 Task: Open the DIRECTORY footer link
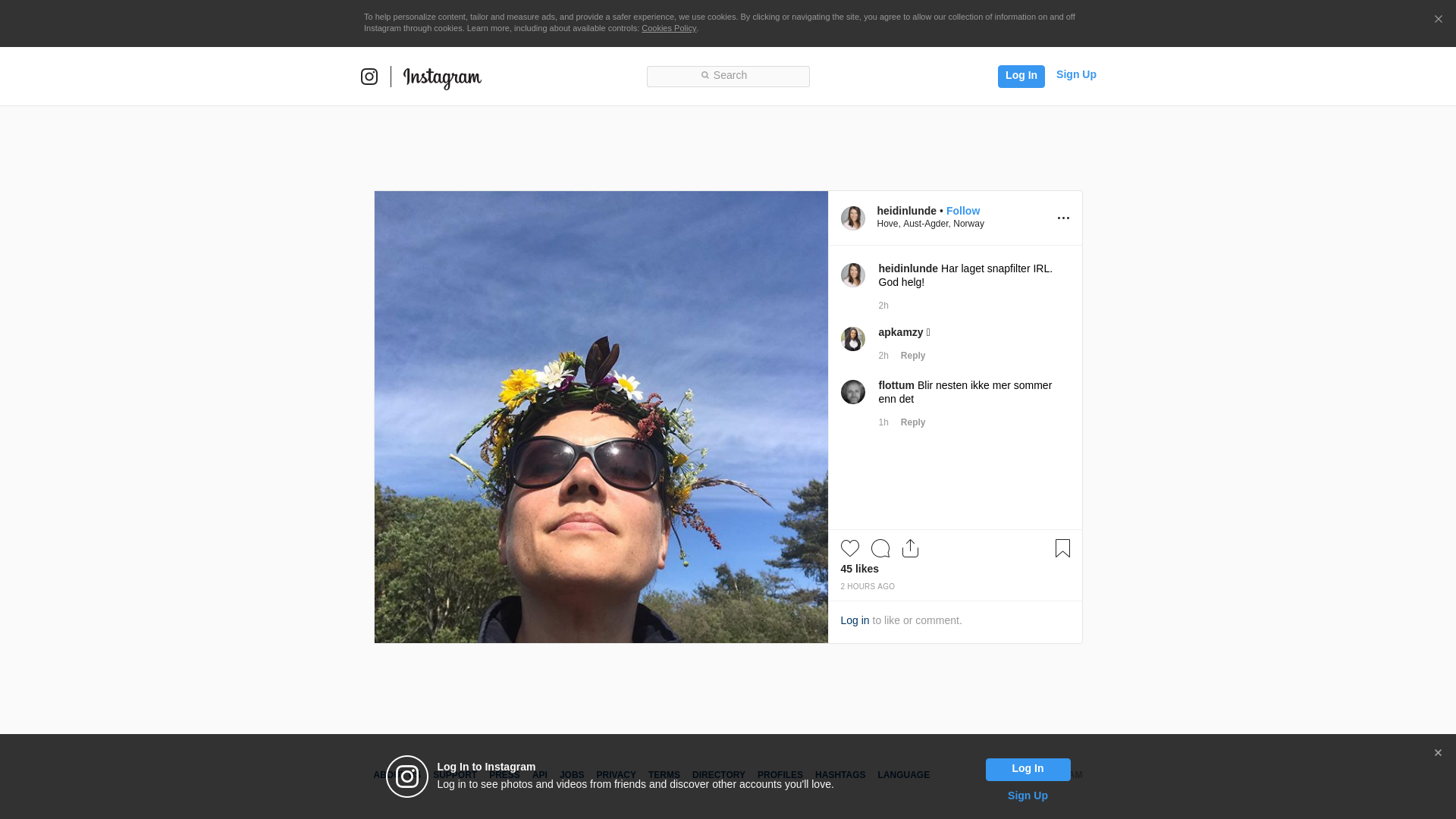(x=718, y=775)
